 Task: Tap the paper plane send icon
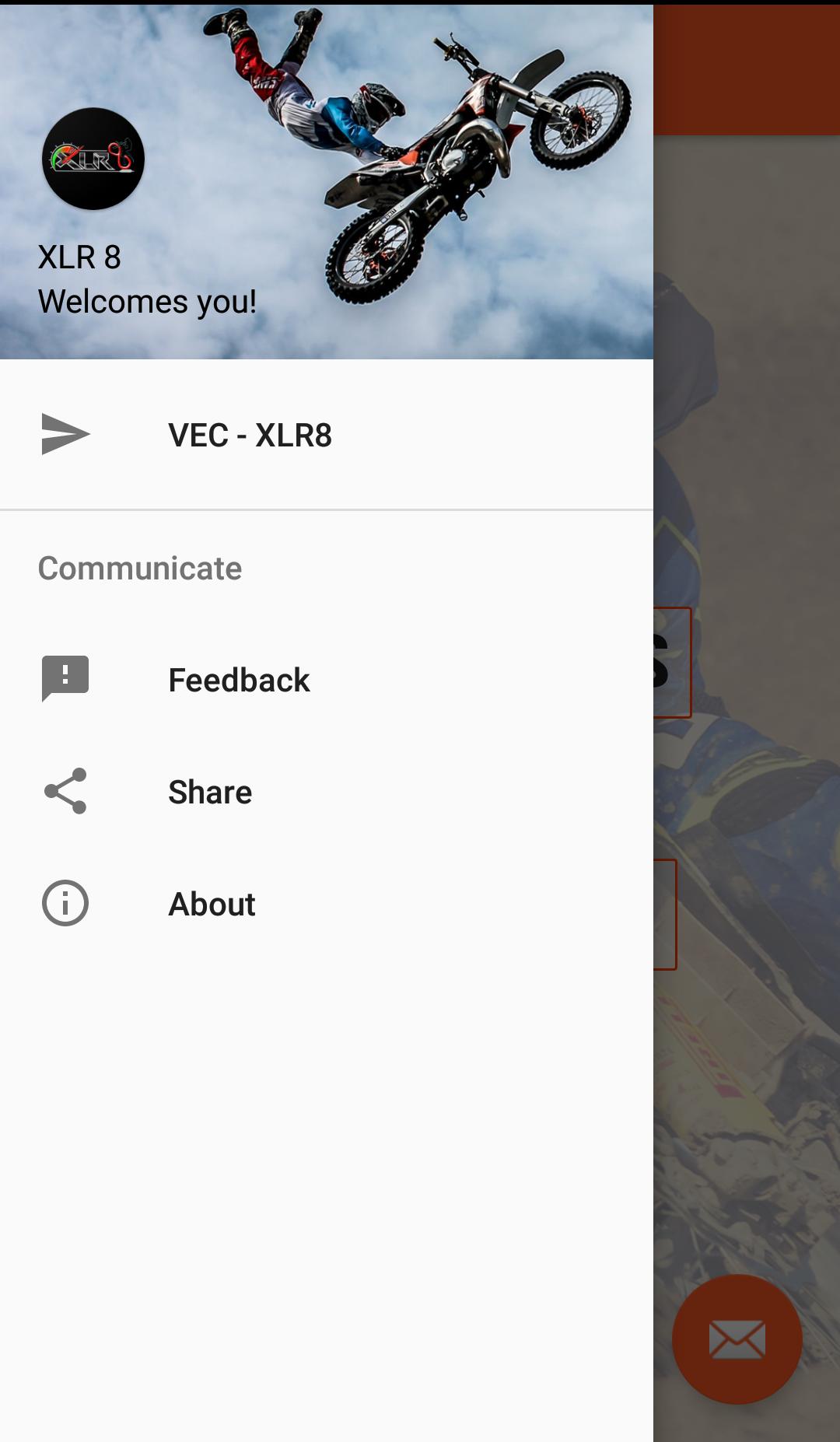pos(65,434)
